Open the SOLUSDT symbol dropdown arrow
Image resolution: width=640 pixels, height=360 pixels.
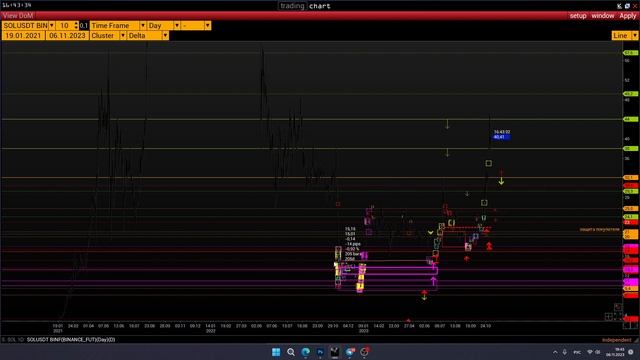coord(51,25)
